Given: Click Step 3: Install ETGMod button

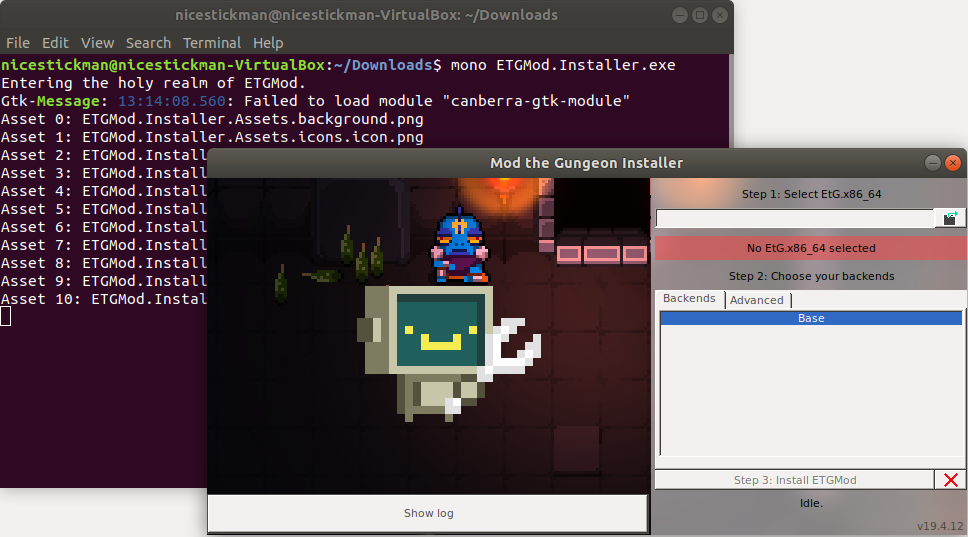Looking at the screenshot, I should (795, 480).
